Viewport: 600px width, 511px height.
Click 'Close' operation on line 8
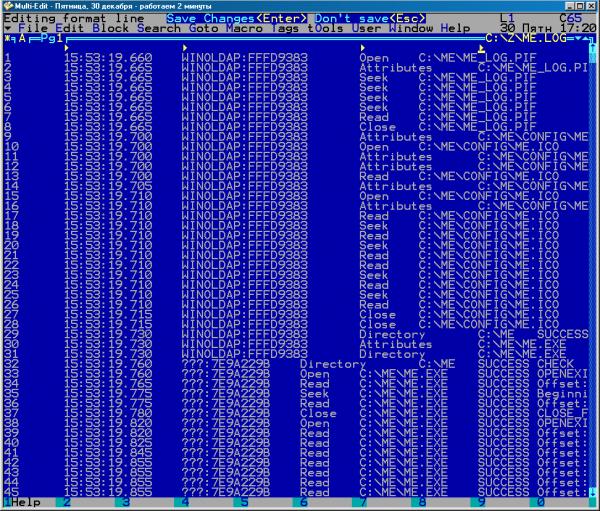377,127
